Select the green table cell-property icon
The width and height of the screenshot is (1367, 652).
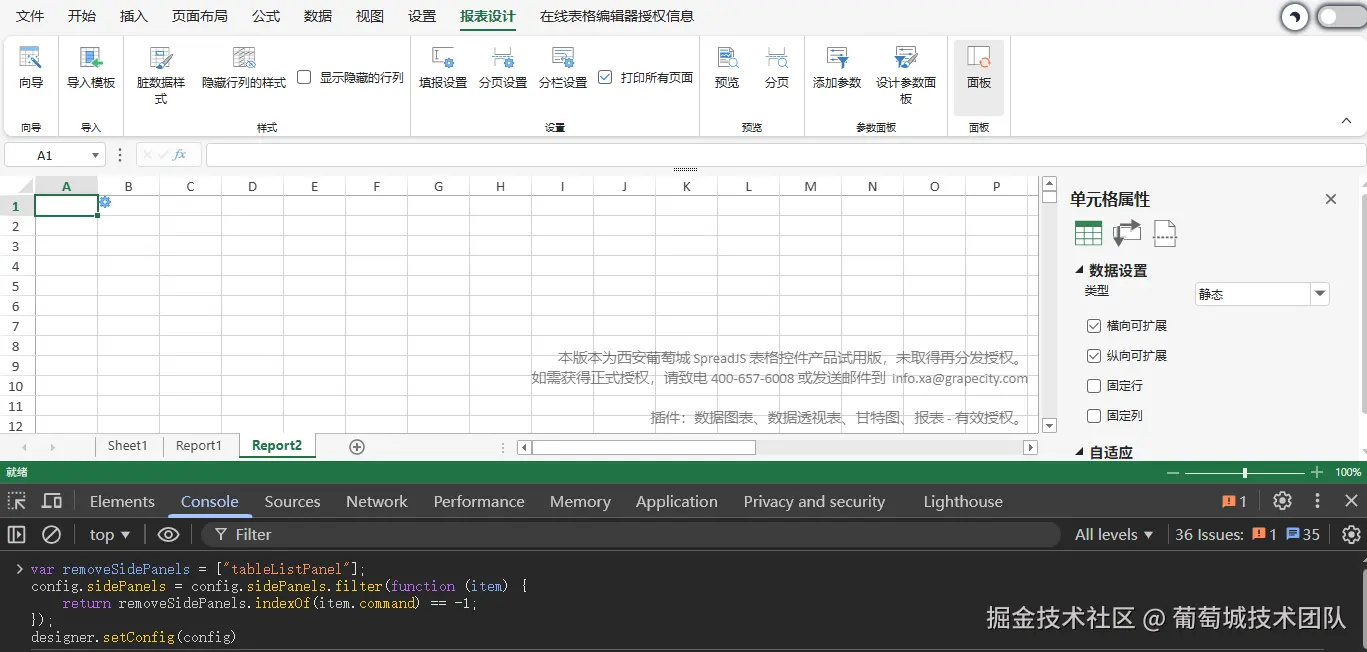[1088, 233]
